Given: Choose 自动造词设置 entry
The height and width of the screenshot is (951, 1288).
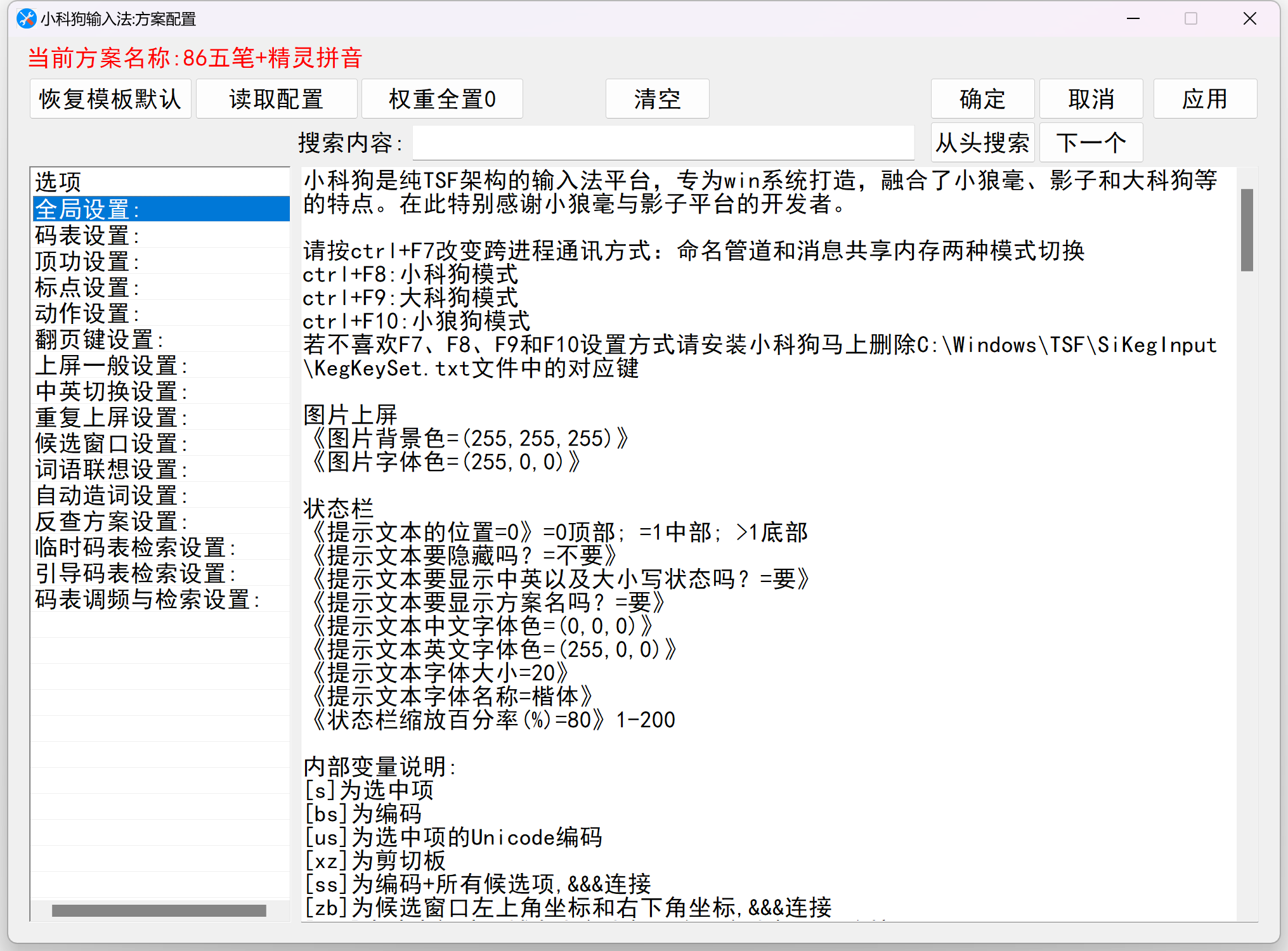Looking at the screenshot, I should click(x=160, y=495).
